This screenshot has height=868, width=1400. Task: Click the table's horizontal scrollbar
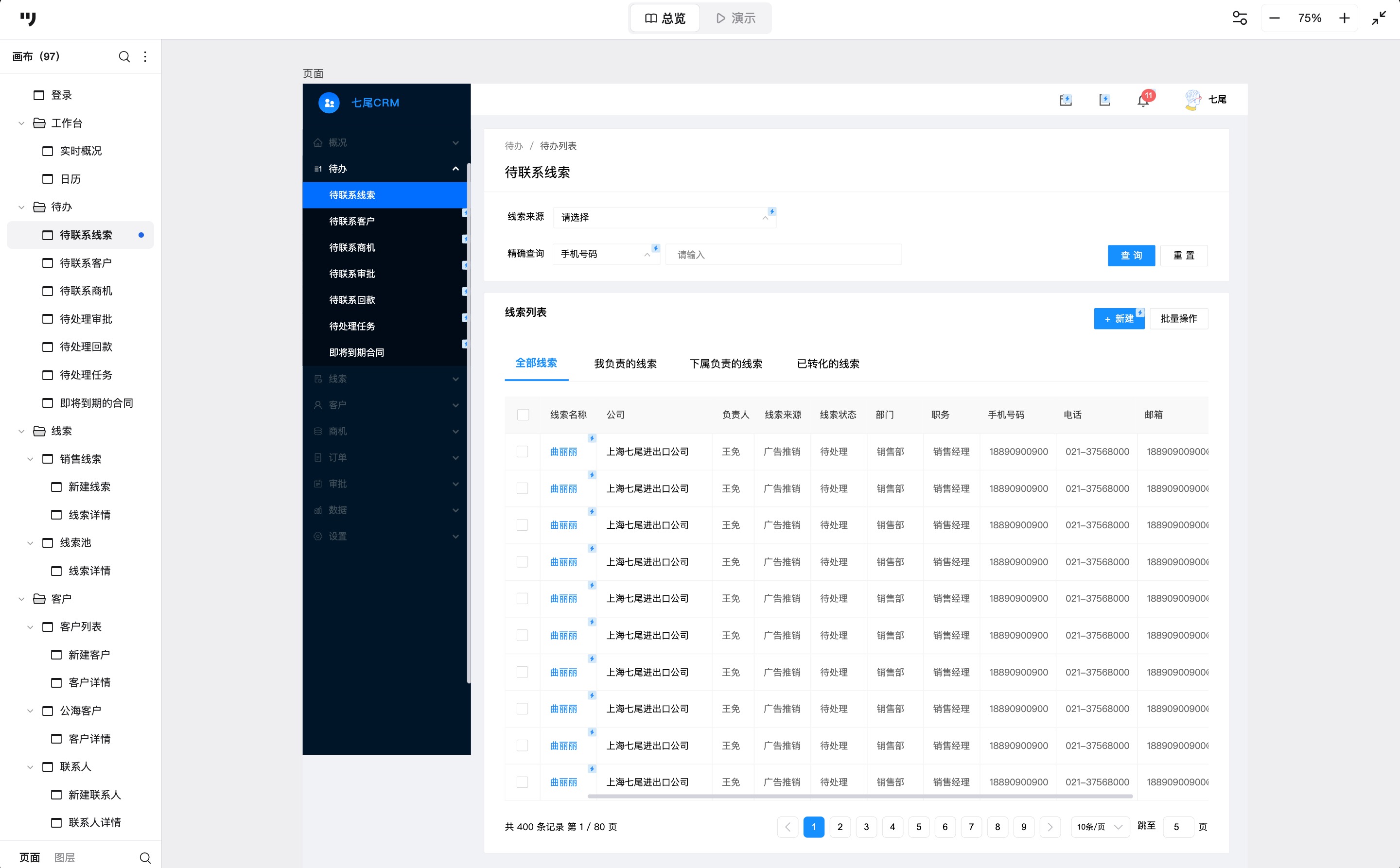859,796
